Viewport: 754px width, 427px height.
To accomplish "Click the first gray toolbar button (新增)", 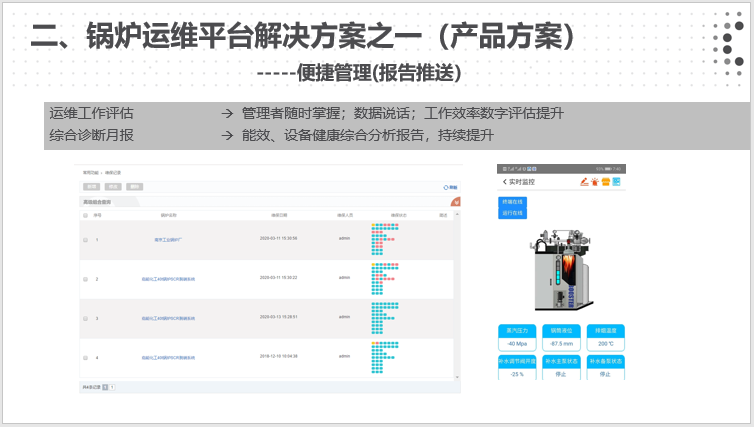I will [91, 187].
